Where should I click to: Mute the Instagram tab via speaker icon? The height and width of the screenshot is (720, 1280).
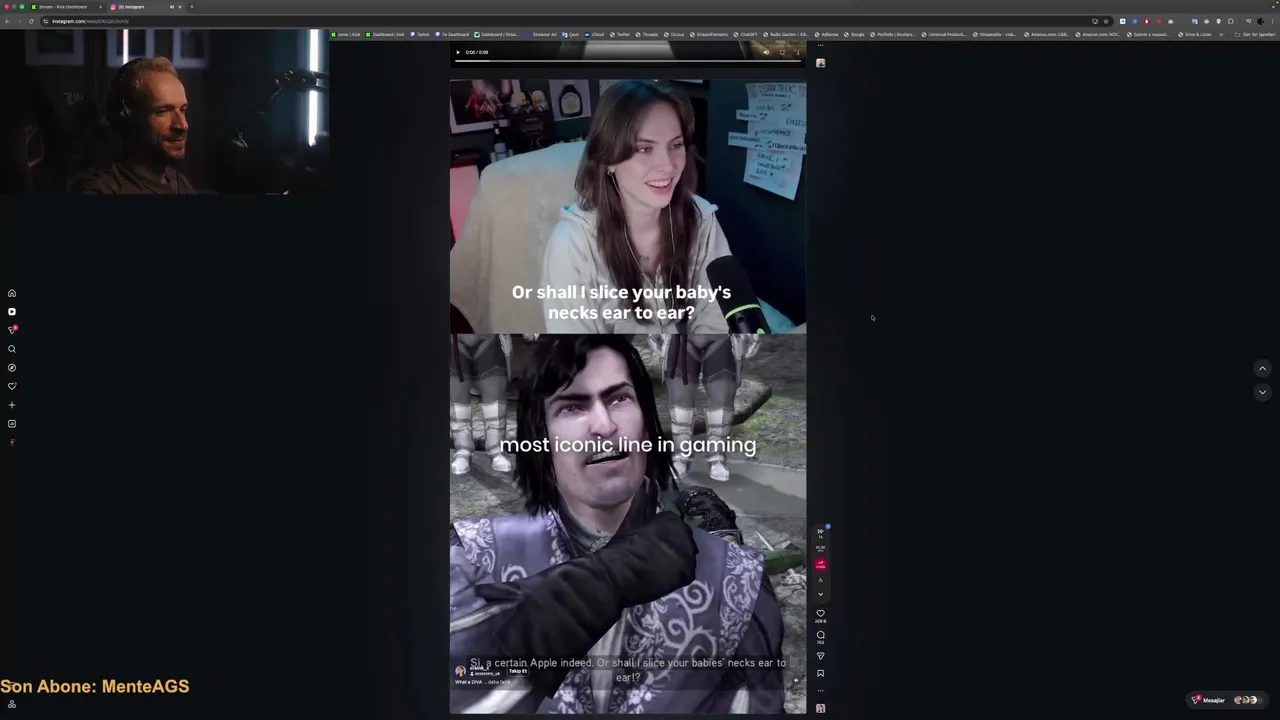pos(171,7)
